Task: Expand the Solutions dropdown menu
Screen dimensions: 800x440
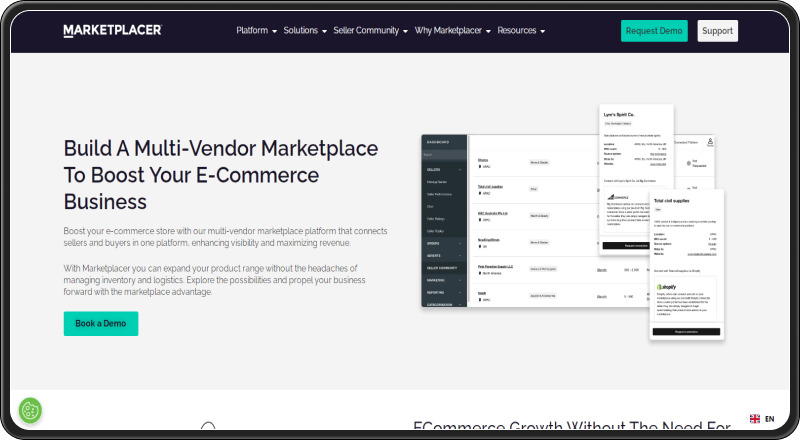Action: click(305, 31)
